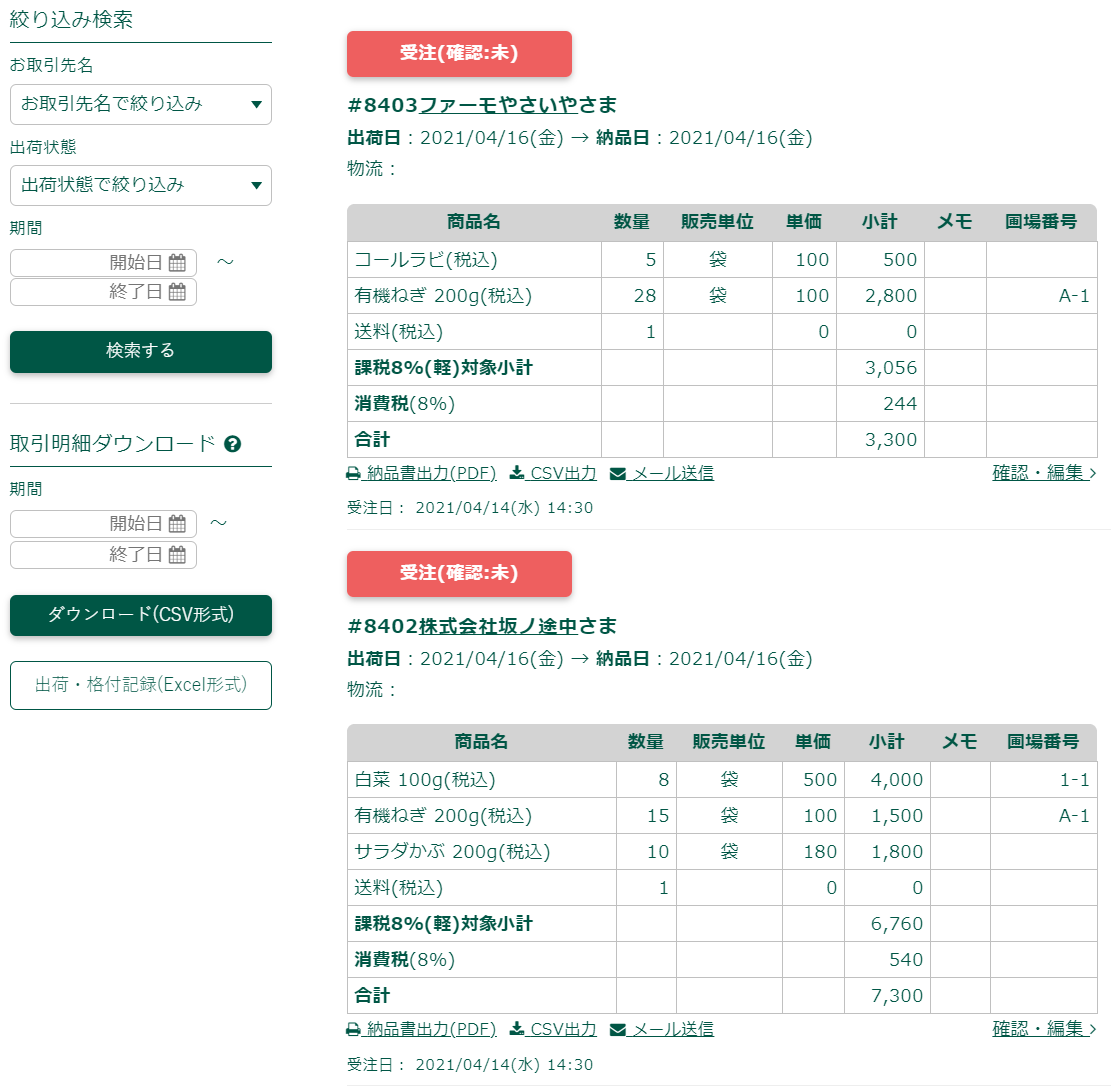The height and width of the screenshot is (1087, 1111).
Task: Click the サラダかぶ 200g(税込) product cell
Action: click(482, 852)
